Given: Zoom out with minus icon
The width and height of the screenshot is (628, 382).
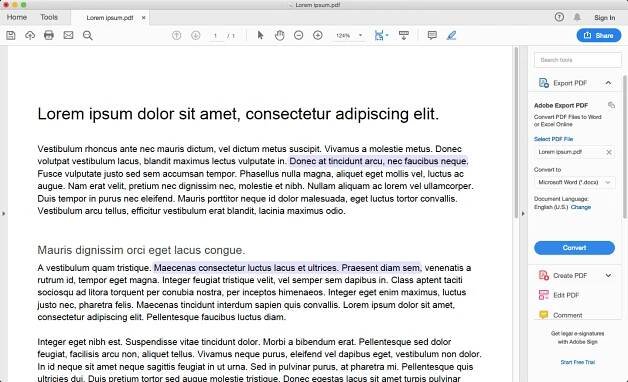Looking at the screenshot, I should tap(298, 35).
